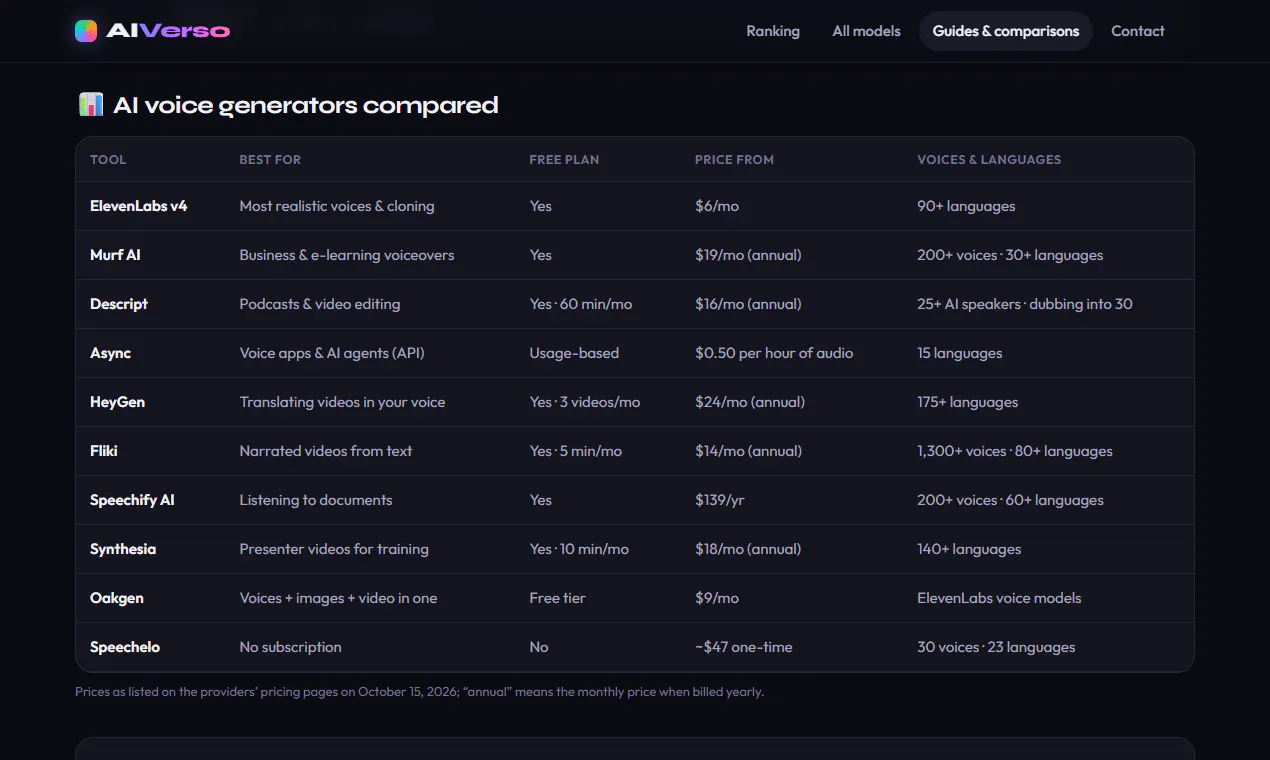This screenshot has height=760, width=1270.
Task: Select the Async tool name
Action: (x=110, y=353)
